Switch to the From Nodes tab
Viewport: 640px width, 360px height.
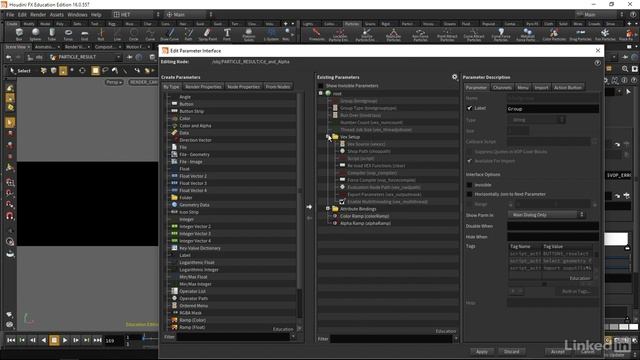pyautogui.click(x=278, y=87)
